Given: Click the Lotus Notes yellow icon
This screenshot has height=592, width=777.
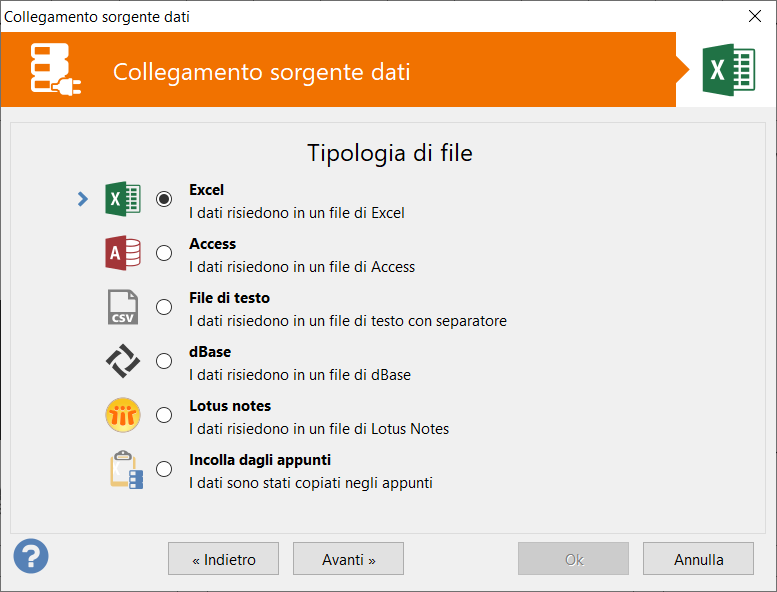Looking at the screenshot, I should click(123, 415).
